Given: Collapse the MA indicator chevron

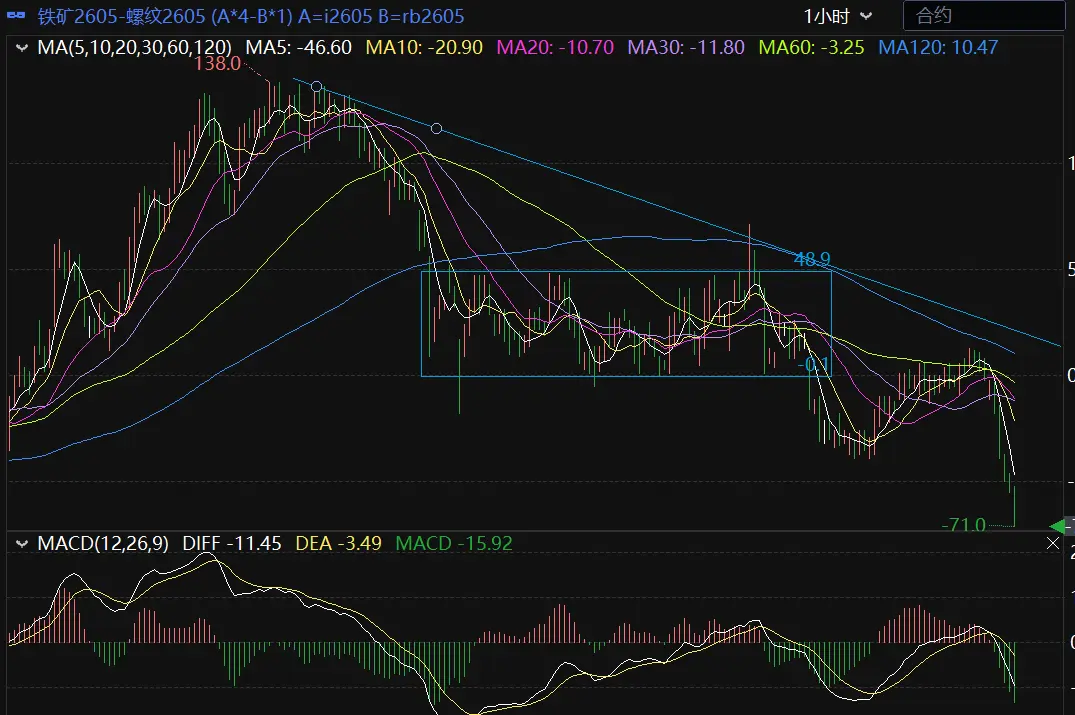Looking at the screenshot, I should coord(21,47).
